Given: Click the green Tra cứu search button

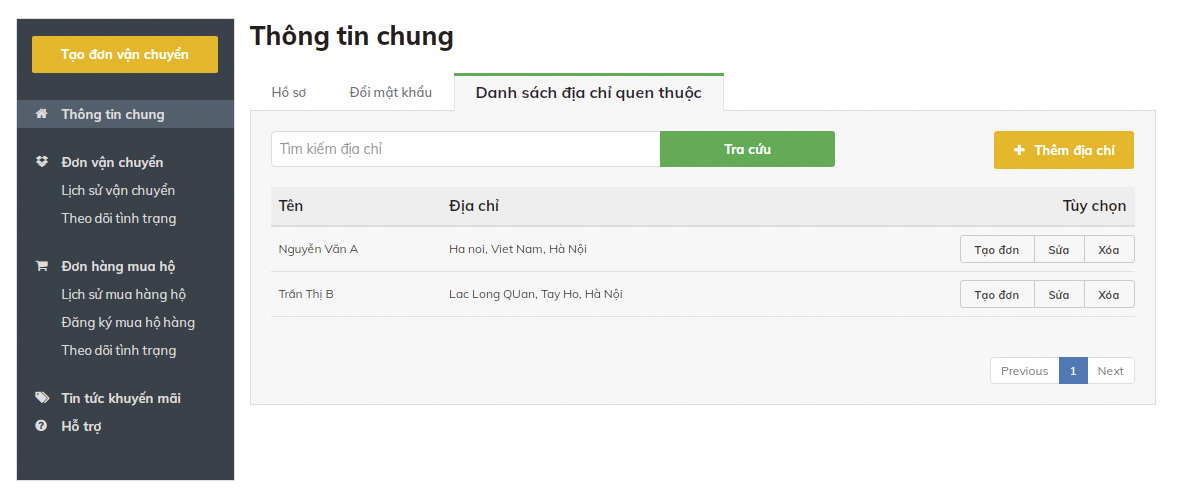Looking at the screenshot, I should [x=747, y=149].
